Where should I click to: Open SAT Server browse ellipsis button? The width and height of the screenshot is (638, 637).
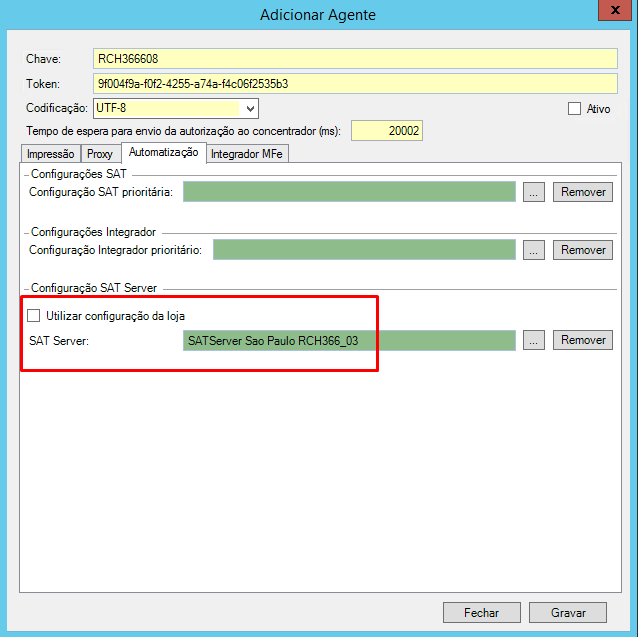pyautogui.click(x=534, y=340)
